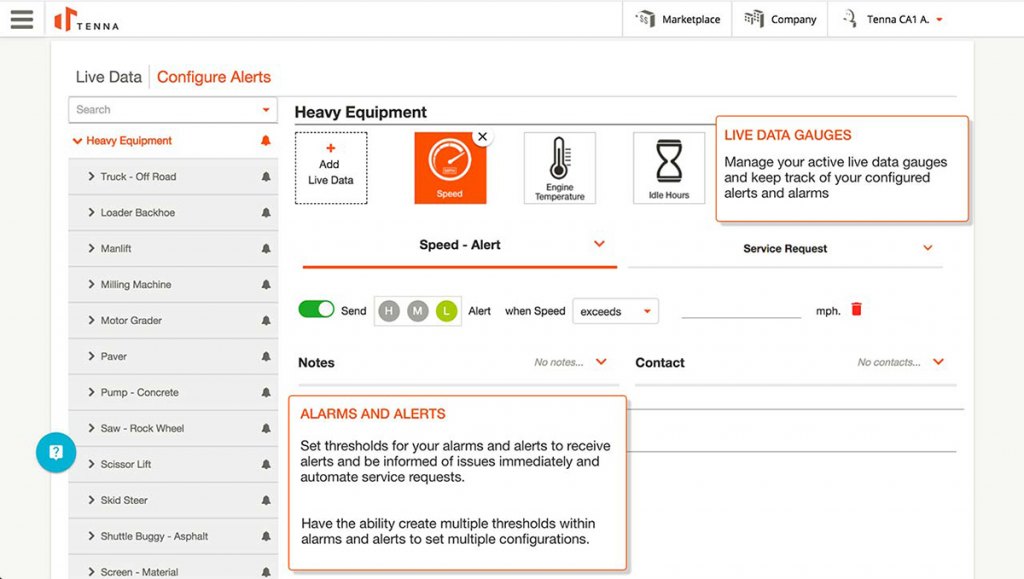Select the L priority level
The height and width of the screenshot is (579, 1024).
point(446,311)
